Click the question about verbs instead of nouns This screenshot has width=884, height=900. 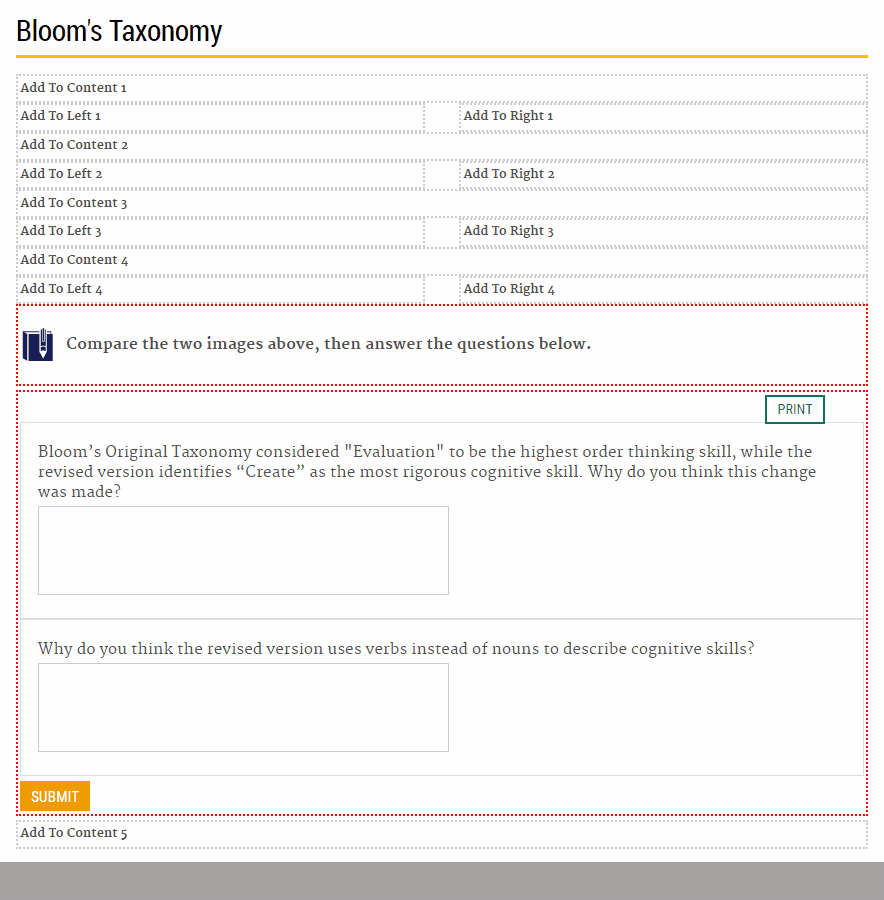396,649
